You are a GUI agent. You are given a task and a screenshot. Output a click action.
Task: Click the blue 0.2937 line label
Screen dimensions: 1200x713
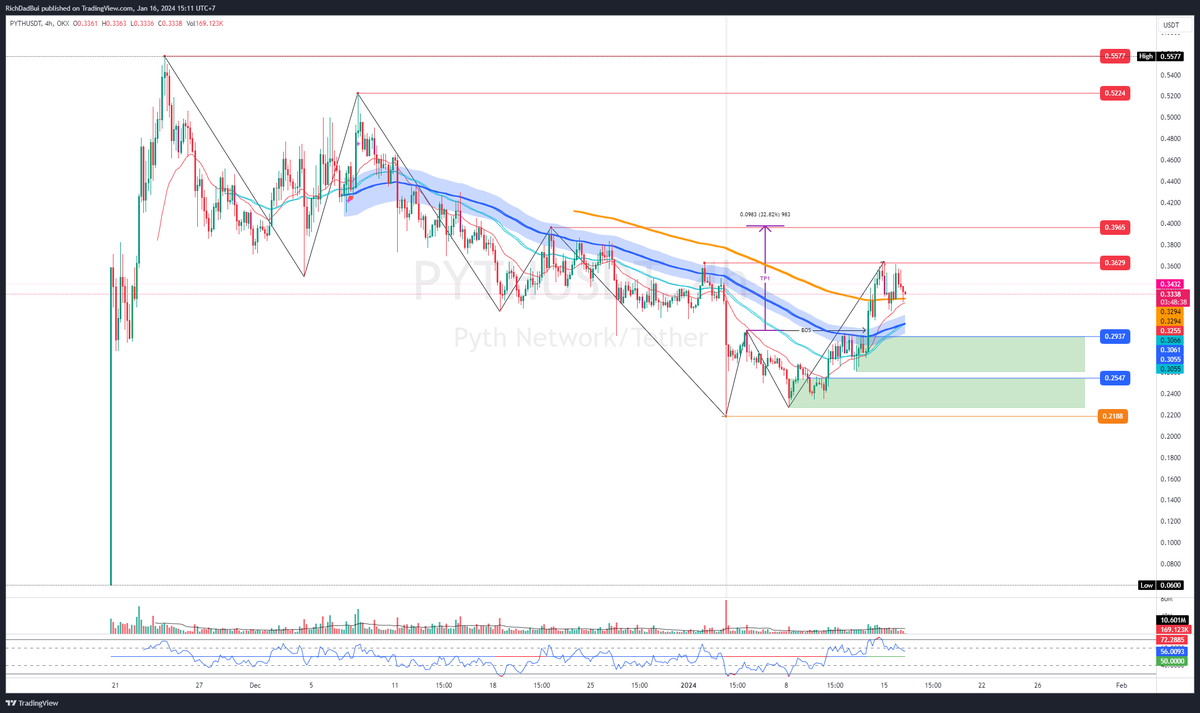pos(1114,336)
